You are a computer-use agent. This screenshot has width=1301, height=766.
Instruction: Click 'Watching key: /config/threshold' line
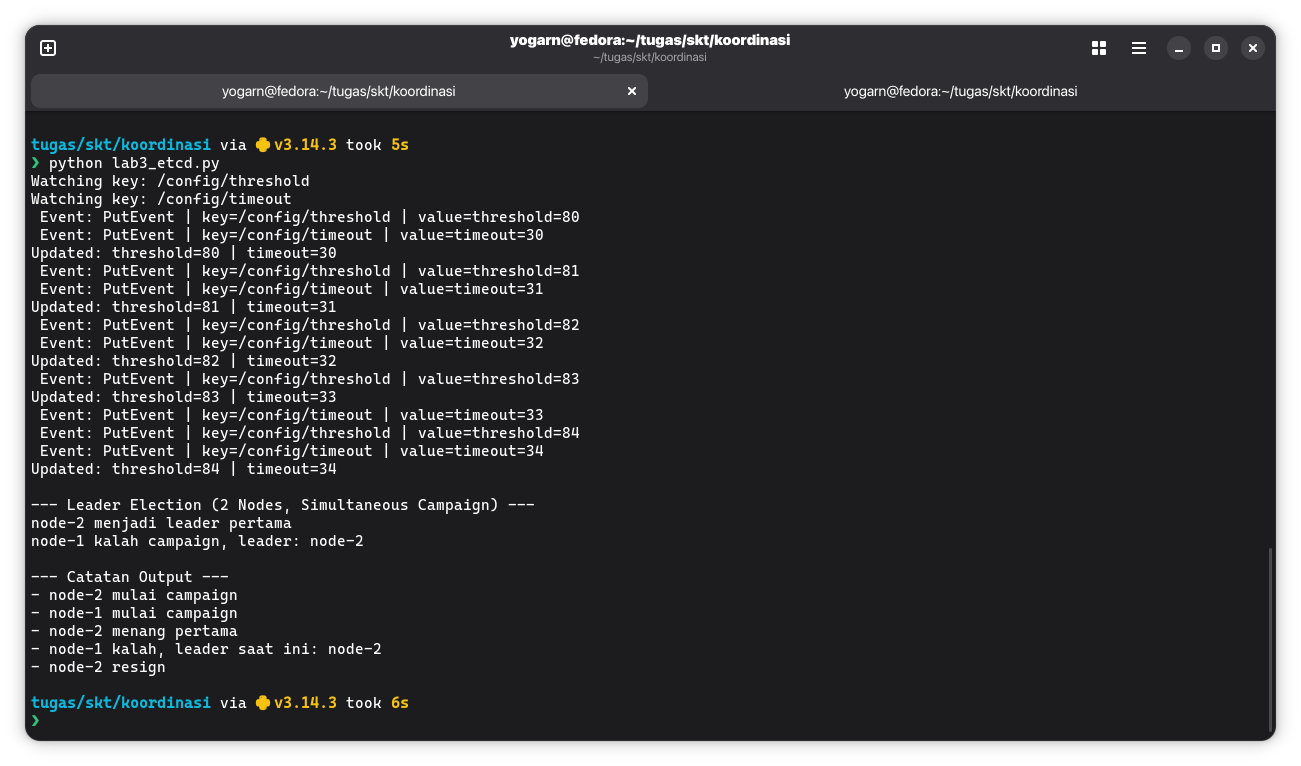170,181
